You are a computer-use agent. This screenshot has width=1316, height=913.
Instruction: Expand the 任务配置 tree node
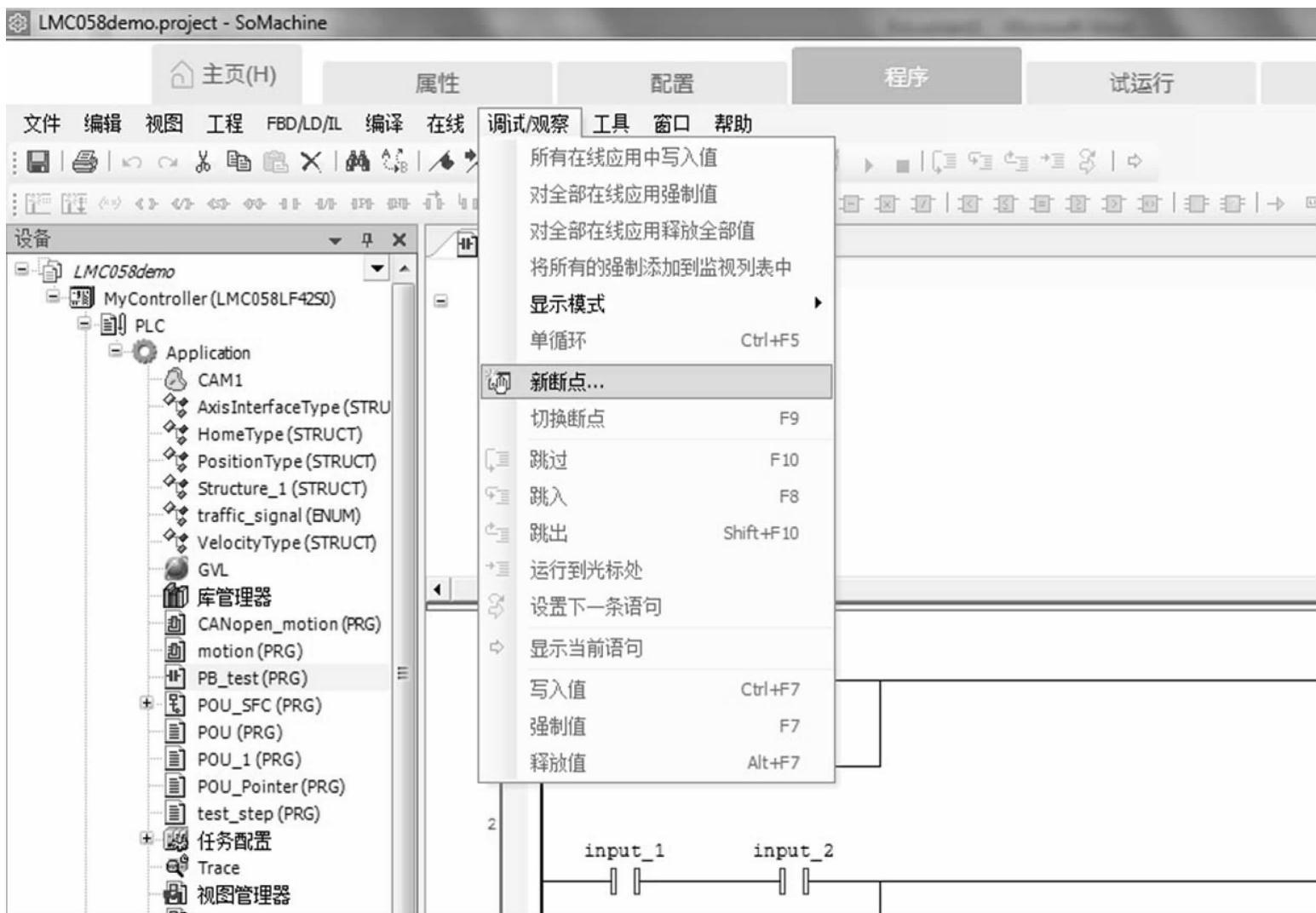(x=147, y=839)
